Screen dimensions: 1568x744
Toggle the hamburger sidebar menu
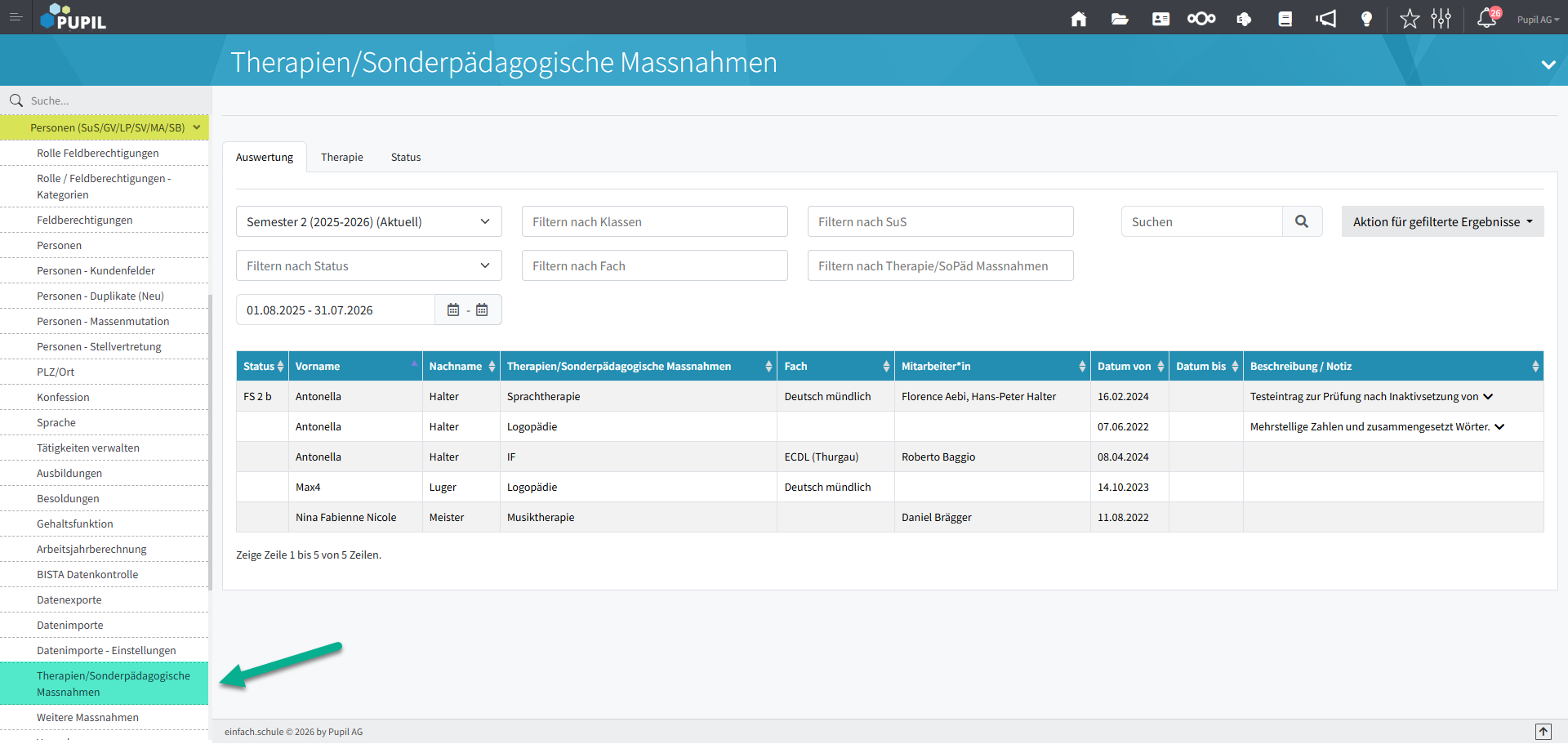pyautogui.click(x=16, y=17)
